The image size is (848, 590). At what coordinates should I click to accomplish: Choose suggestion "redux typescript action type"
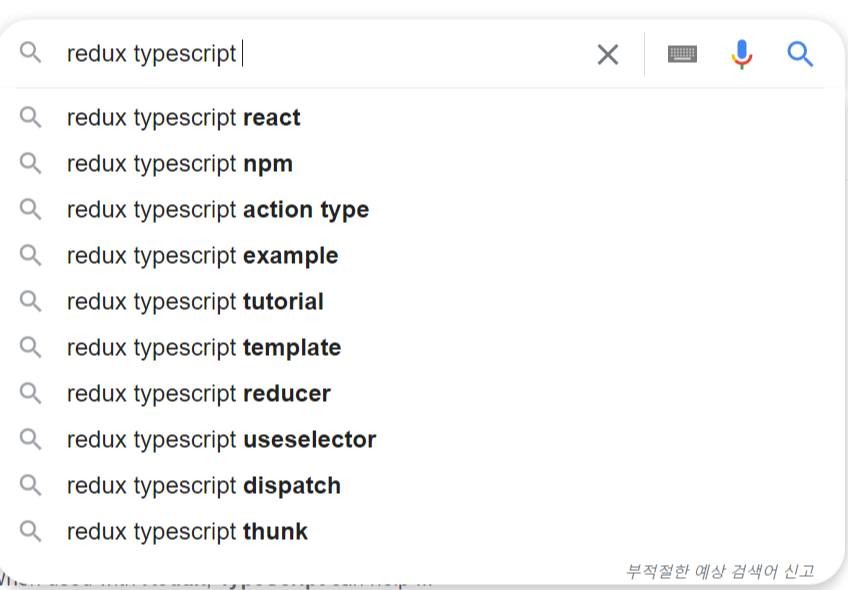point(422,209)
